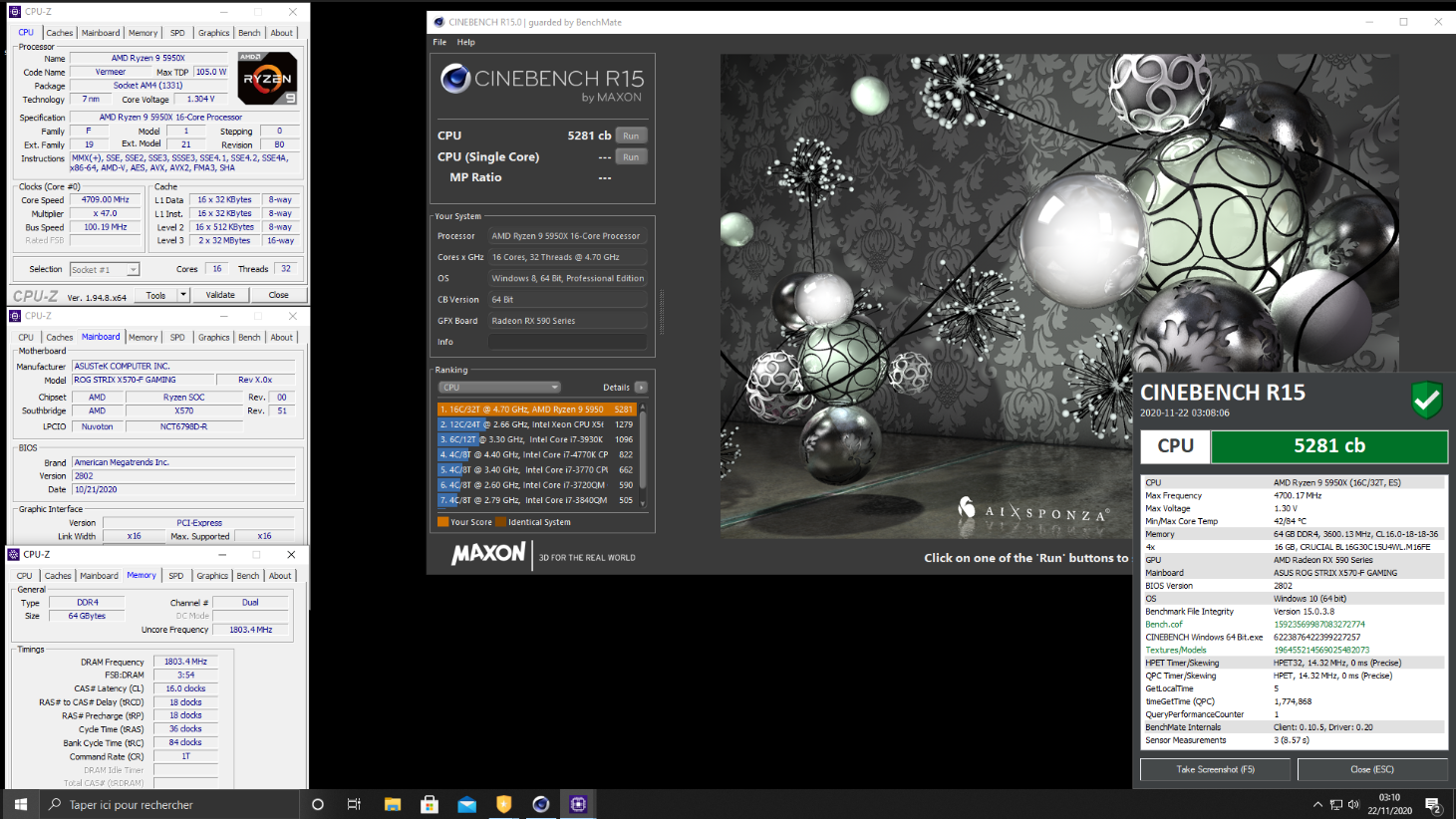The height and width of the screenshot is (819, 1456).
Task: Click the CAS# Latency 16.0 clocks value
Action: 185,688
